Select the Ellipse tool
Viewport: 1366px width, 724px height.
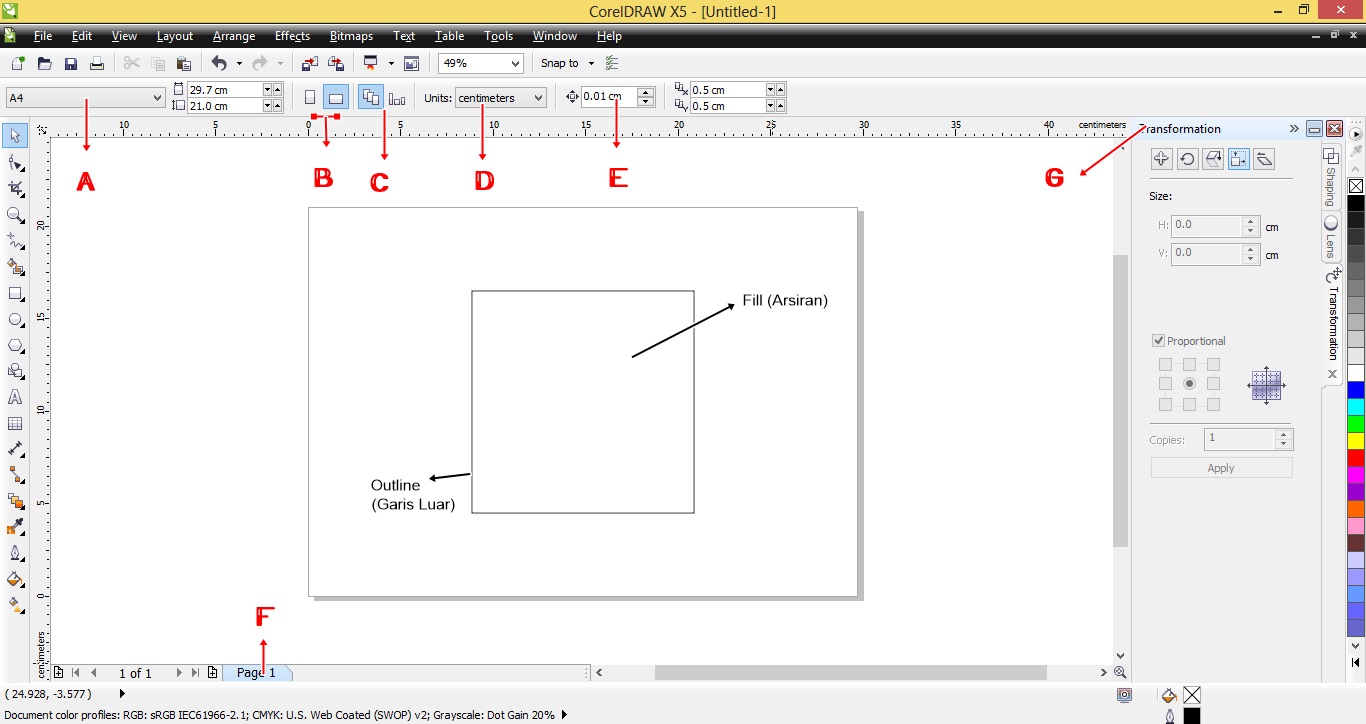[x=15, y=319]
